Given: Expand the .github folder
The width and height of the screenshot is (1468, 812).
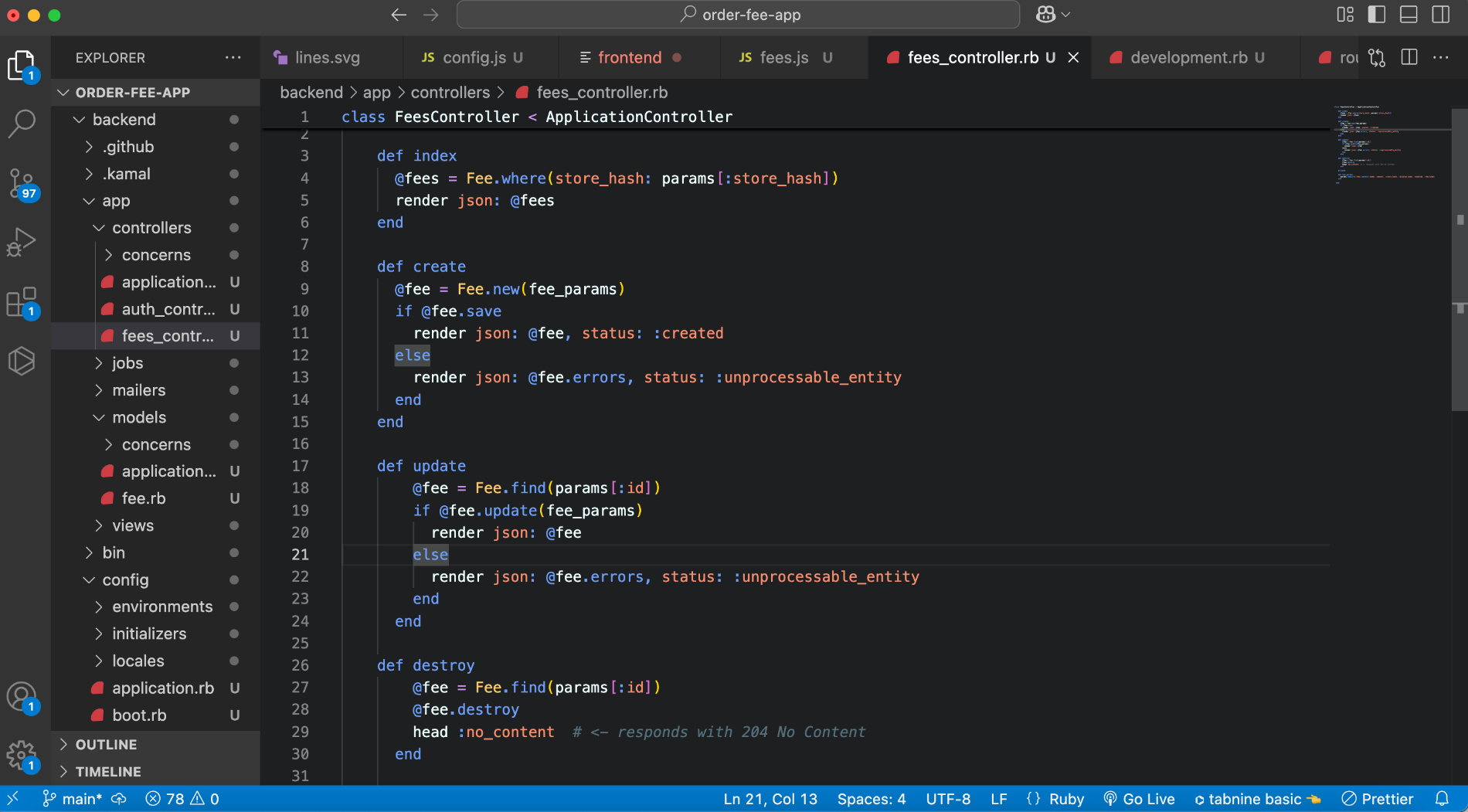Looking at the screenshot, I should (x=155, y=147).
